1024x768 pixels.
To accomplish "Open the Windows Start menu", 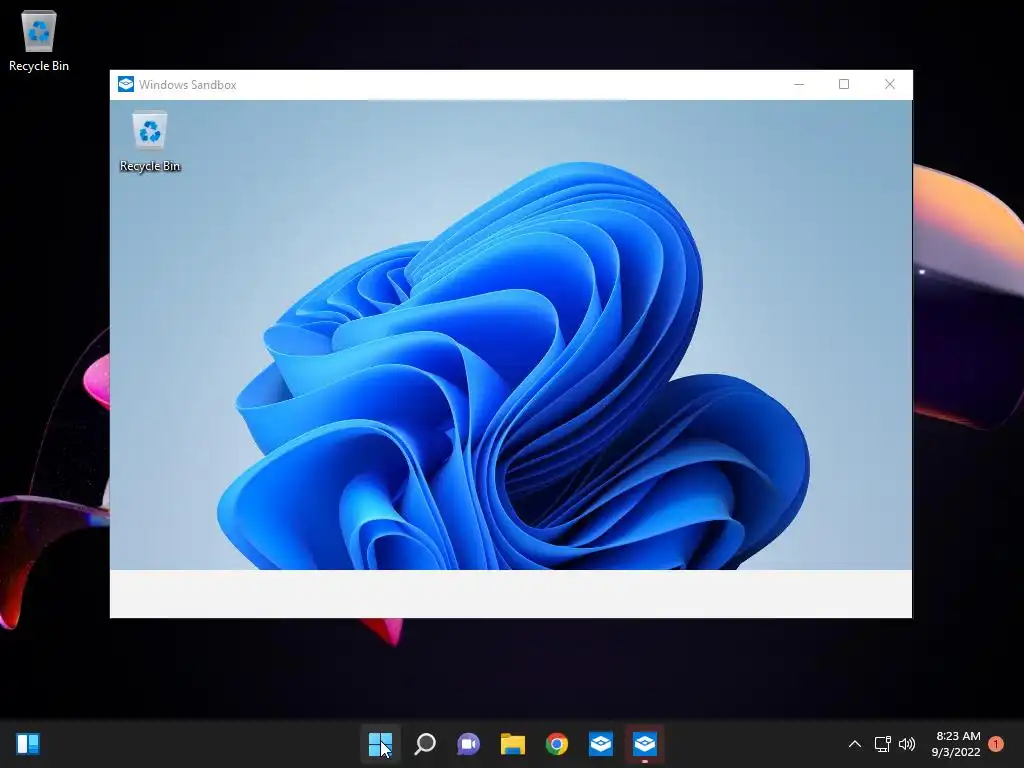I will click(x=380, y=743).
